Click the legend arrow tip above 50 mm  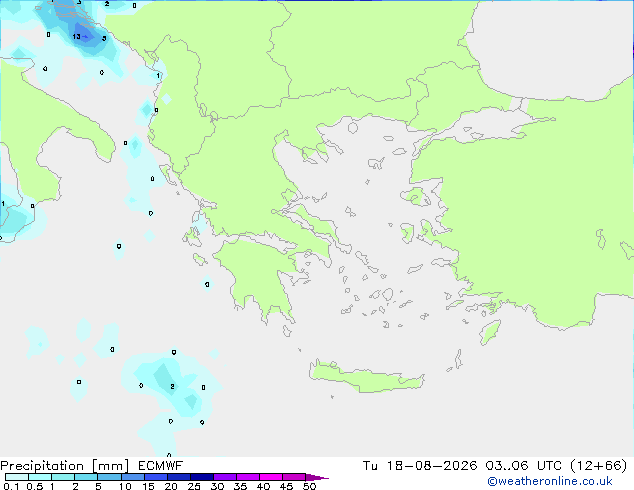317,477
